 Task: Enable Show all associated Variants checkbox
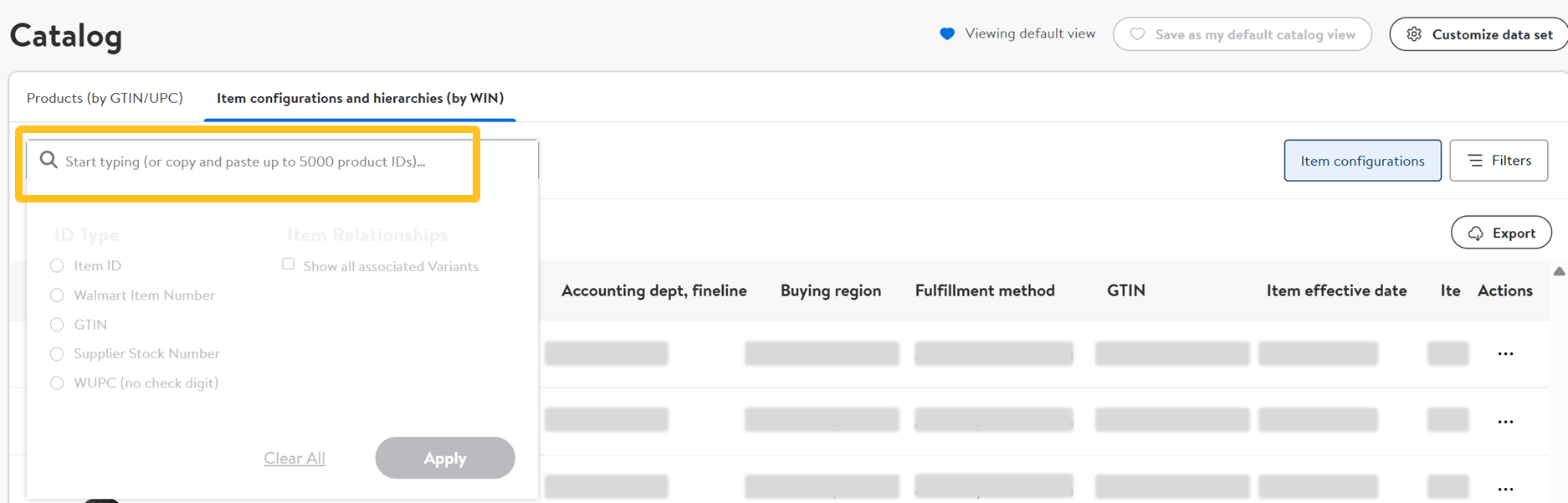[289, 264]
